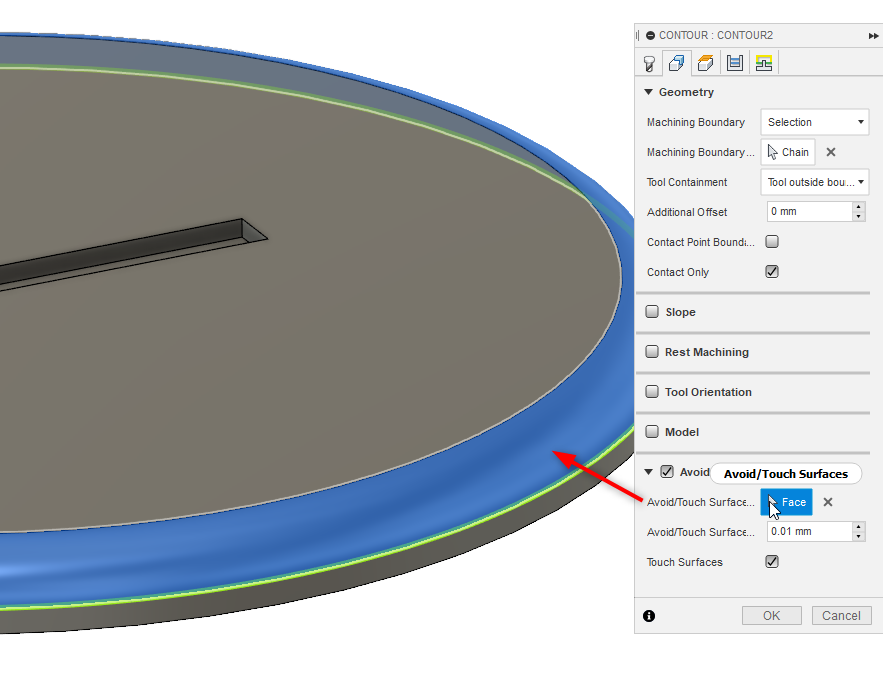Open the Heights tab icon
The width and height of the screenshot is (883, 698).
coord(706,63)
